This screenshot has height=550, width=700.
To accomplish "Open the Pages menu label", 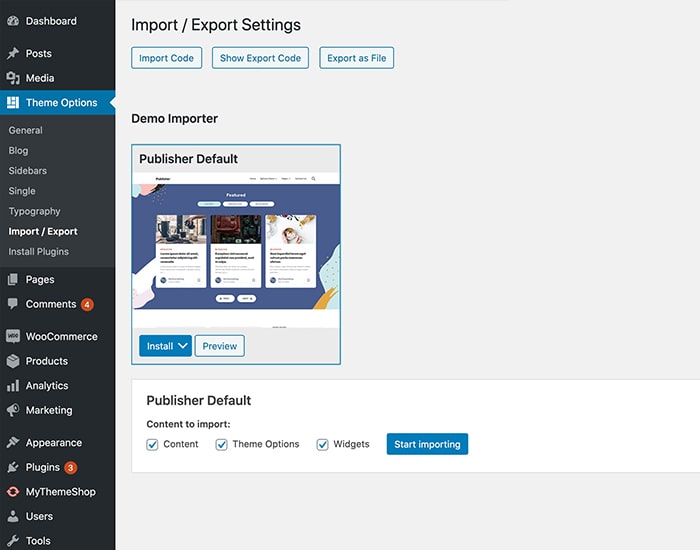I will 40,279.
